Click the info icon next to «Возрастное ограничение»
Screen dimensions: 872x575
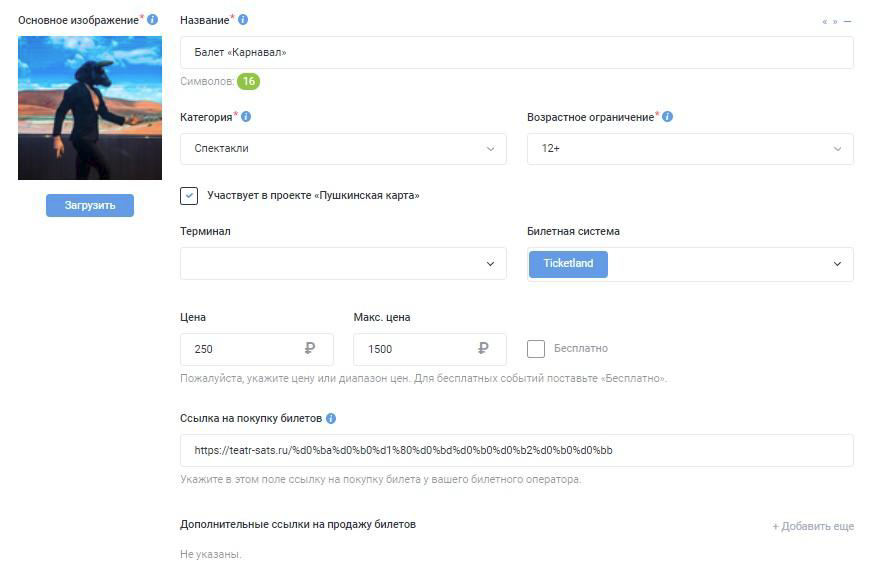pyautogui.click(x=668, y=117)
